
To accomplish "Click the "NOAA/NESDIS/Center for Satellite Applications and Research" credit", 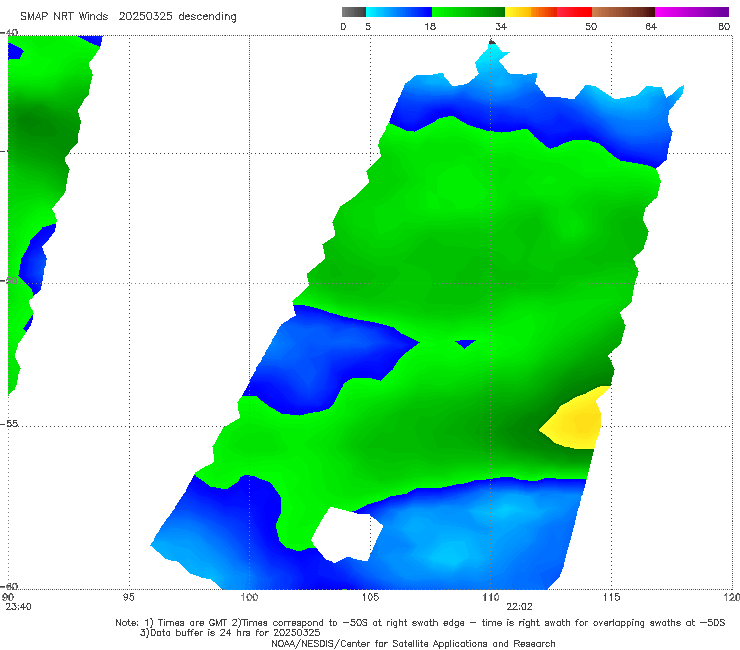I will [x=413, y=644].
